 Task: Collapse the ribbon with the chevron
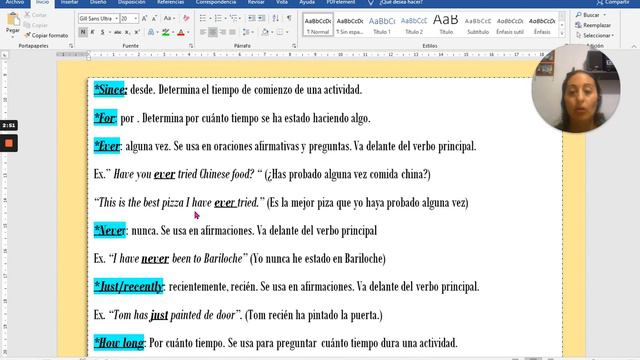point(634,46)
